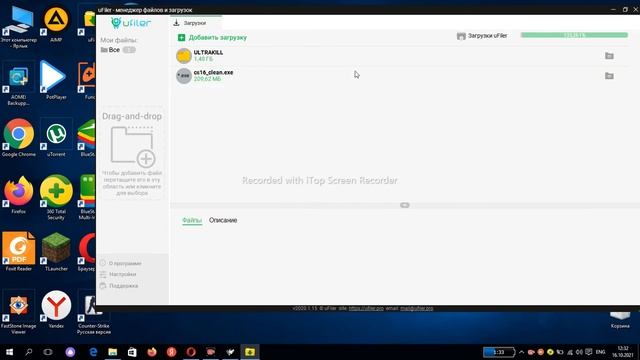Open AIMP desktop shortcut
The width and height of the screenshot is (640, 360).
56,25
